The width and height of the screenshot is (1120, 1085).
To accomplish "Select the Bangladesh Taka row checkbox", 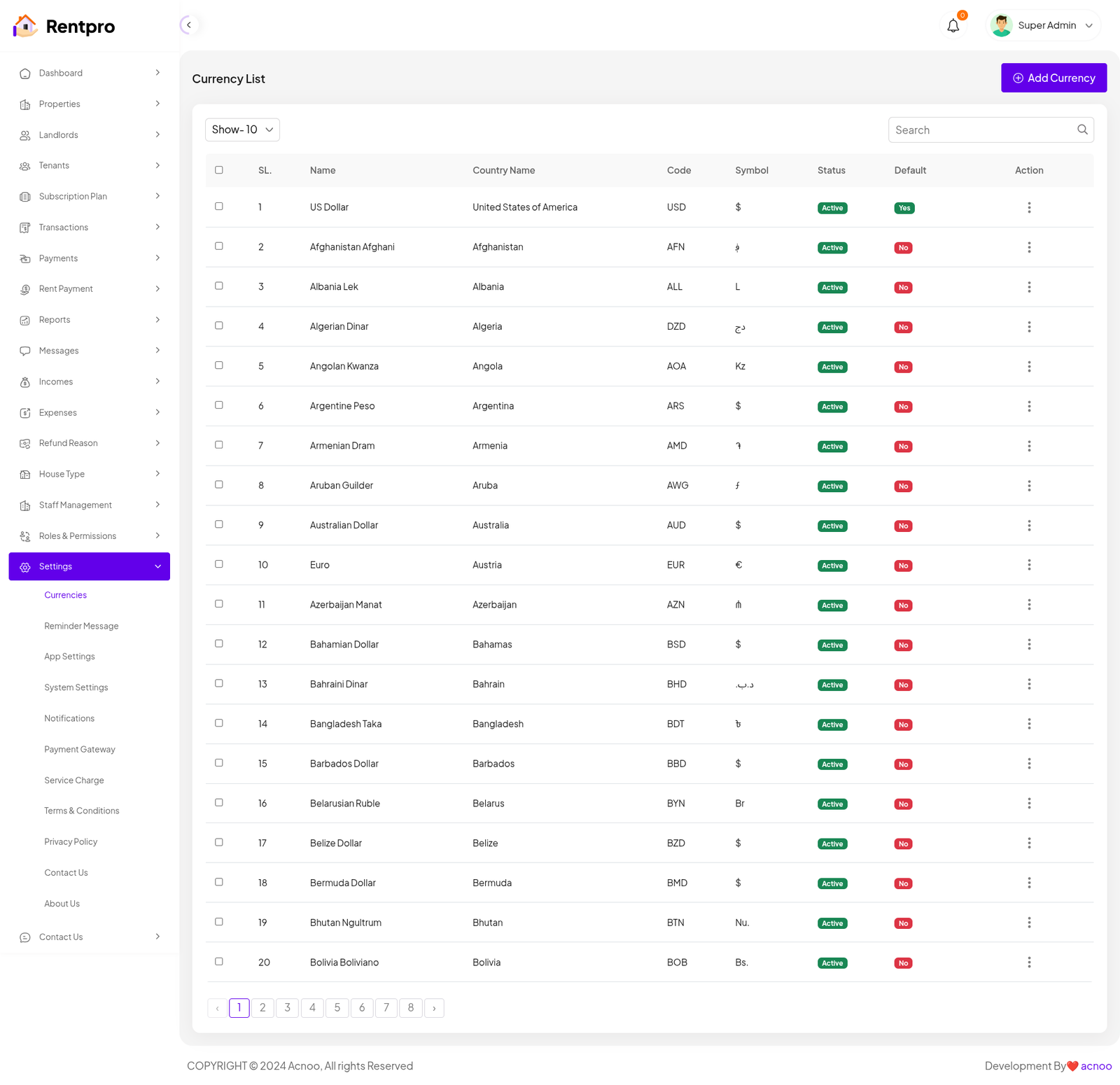I will click(x=219, y=723).
